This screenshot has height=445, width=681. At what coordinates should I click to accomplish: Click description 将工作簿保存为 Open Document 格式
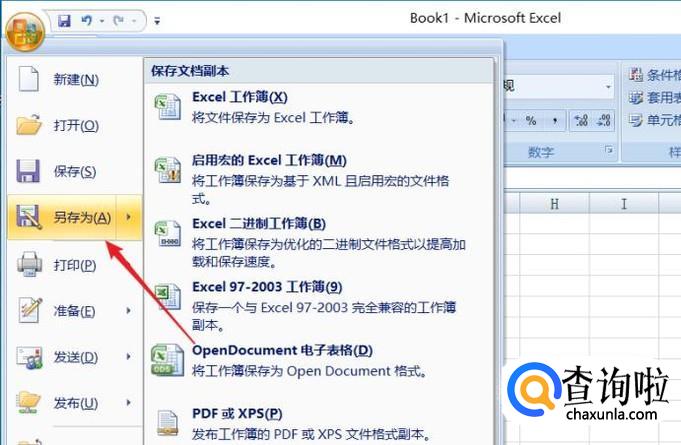pyautogui.click(x=311, y=371)
